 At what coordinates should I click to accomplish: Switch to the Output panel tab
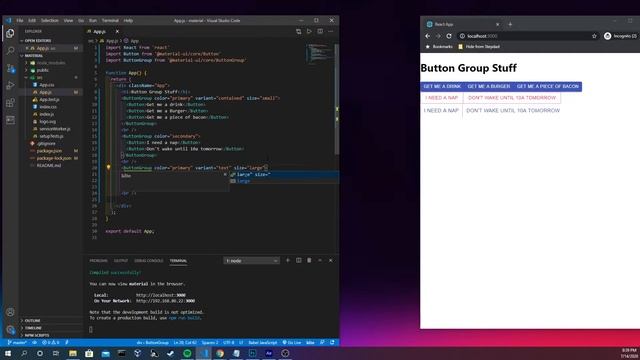121,261
